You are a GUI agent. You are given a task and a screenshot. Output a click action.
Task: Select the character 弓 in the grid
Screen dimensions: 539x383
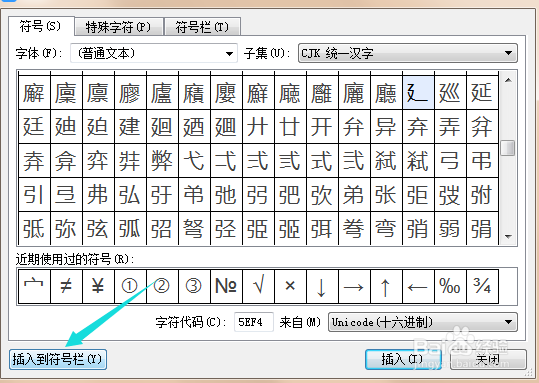coord(450,161)
